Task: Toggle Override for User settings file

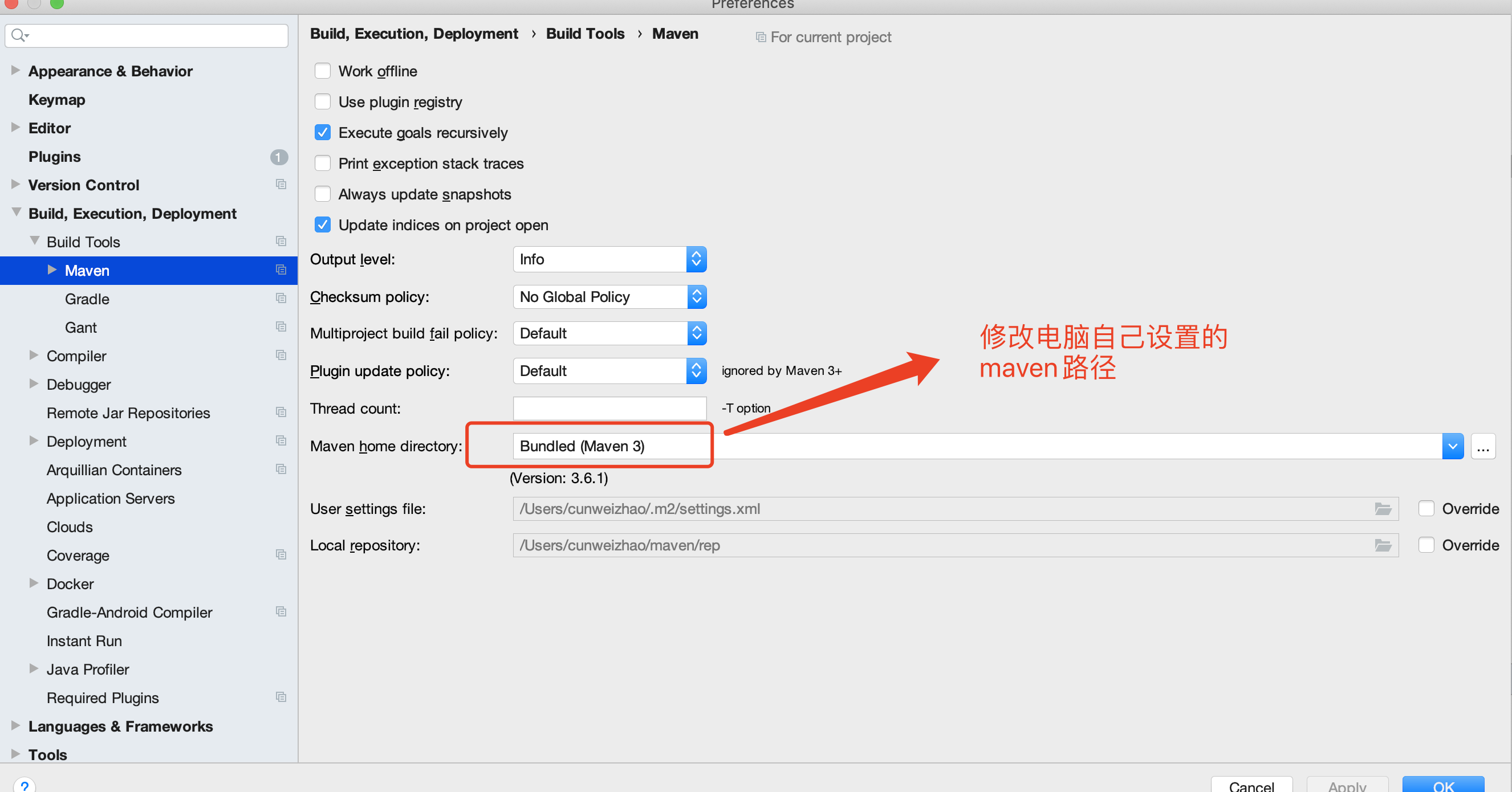Action: (1426, 509)
